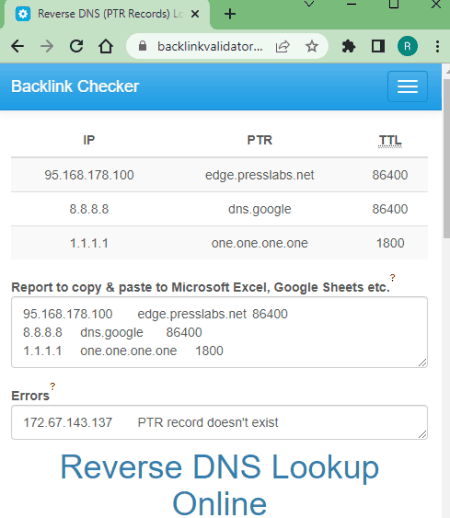This screenshot has width=450, height=518.
Task: Click the page vertical scrollbar thumb
Action: click(x=446, y=158)
